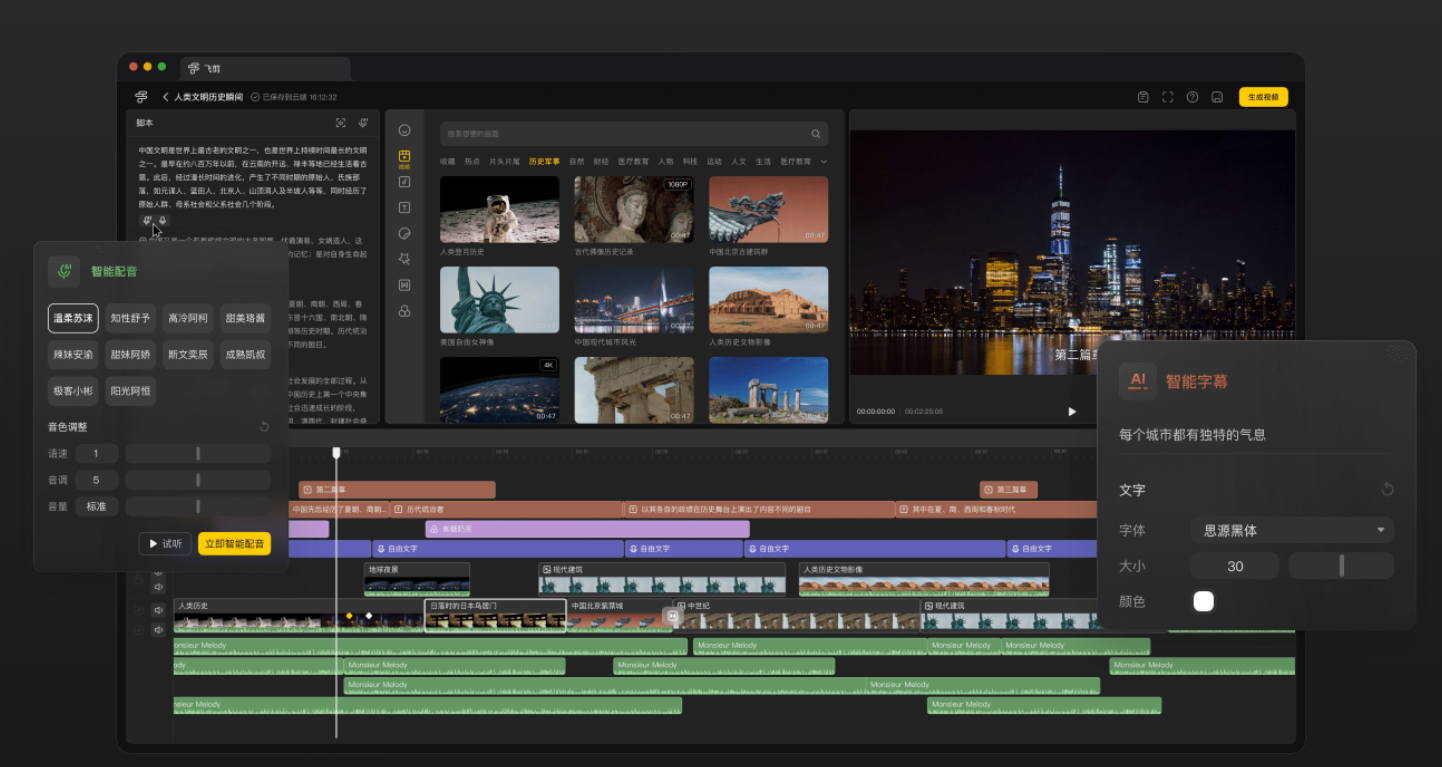Switch to 运动 category tab
Screen dimensions: 1442x767
714,161
